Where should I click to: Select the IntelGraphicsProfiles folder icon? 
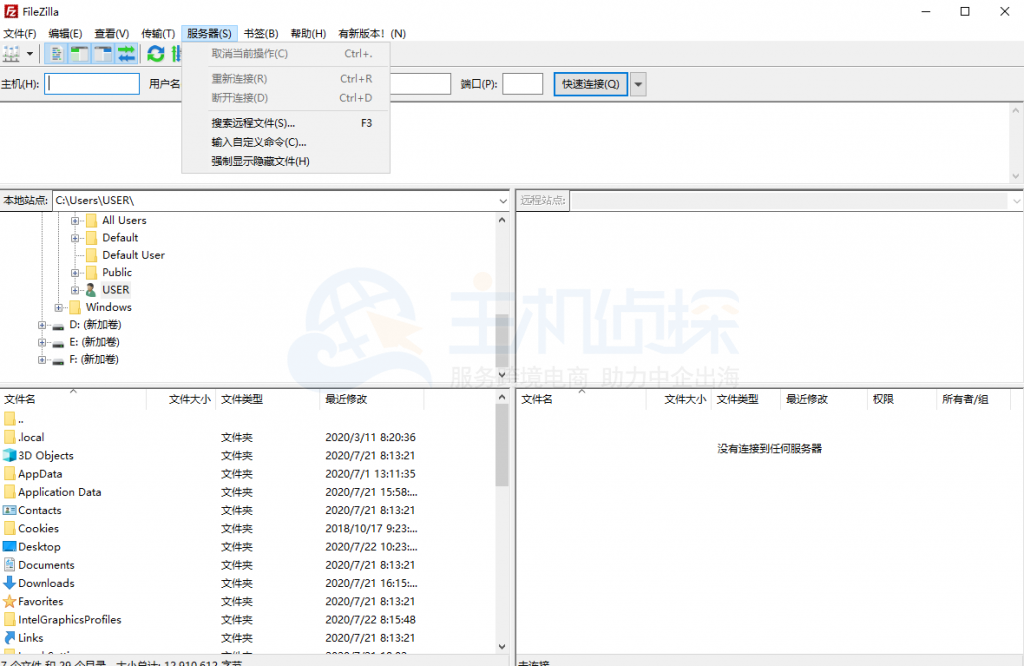[x=10, y=619]
